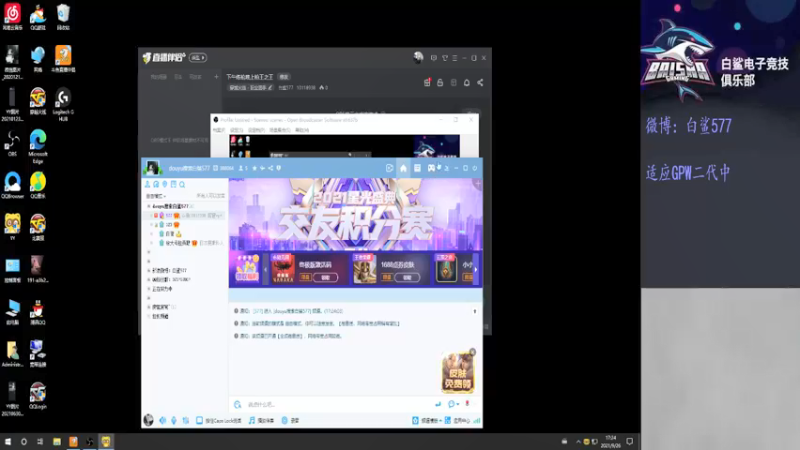Viewport: 800px width, 450px height.
Task: Click the headset icon above the channel tree
Action: [x=156, y=184]
